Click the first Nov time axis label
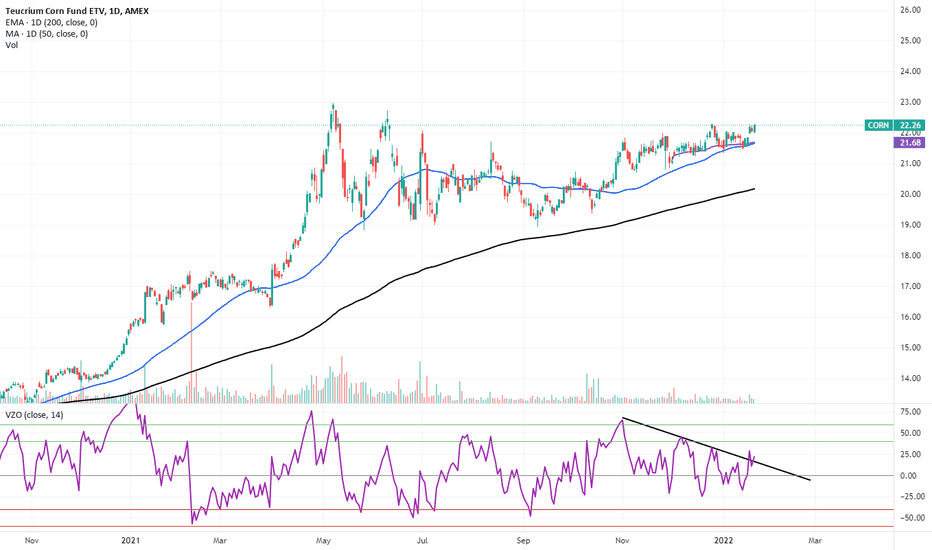This screenshot has height=550, width=932. click(x=32, y=540)
